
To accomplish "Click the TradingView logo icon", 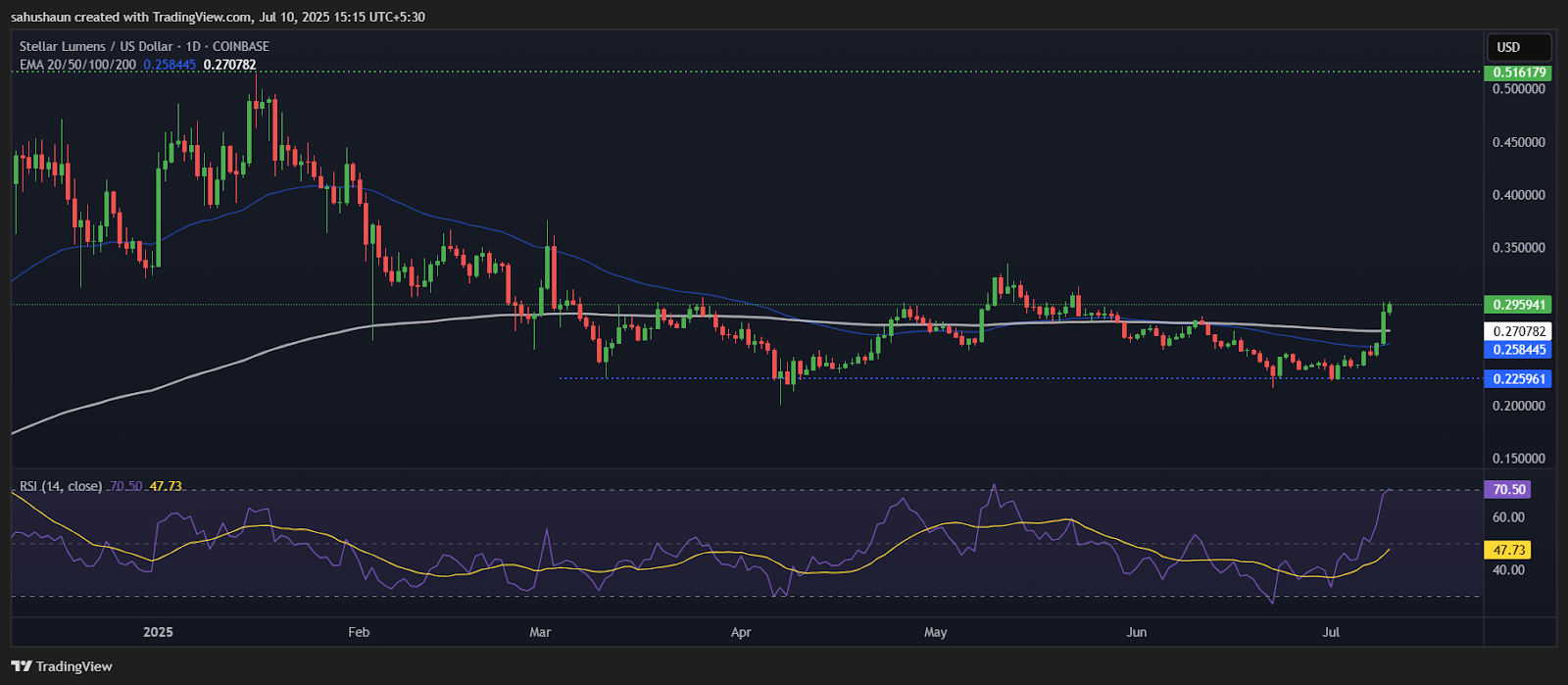I will click(x=21, y=666).
